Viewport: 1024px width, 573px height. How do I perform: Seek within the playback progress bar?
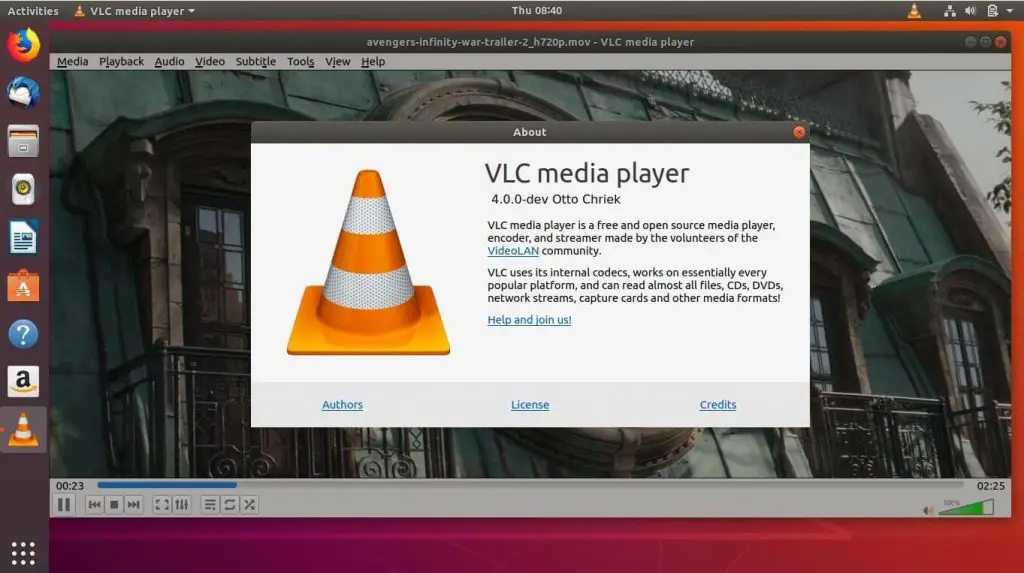click(530, 485)
